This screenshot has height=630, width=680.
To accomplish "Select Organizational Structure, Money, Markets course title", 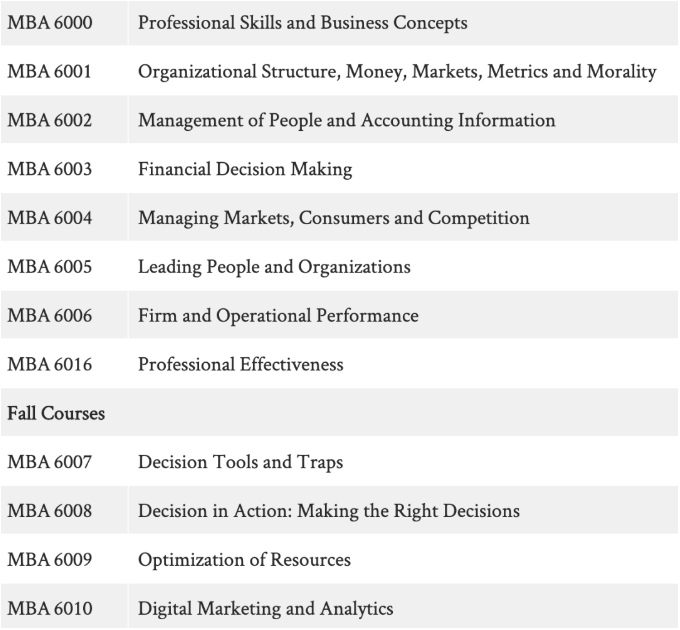I will pyautogui.click(x=397, y=72).
